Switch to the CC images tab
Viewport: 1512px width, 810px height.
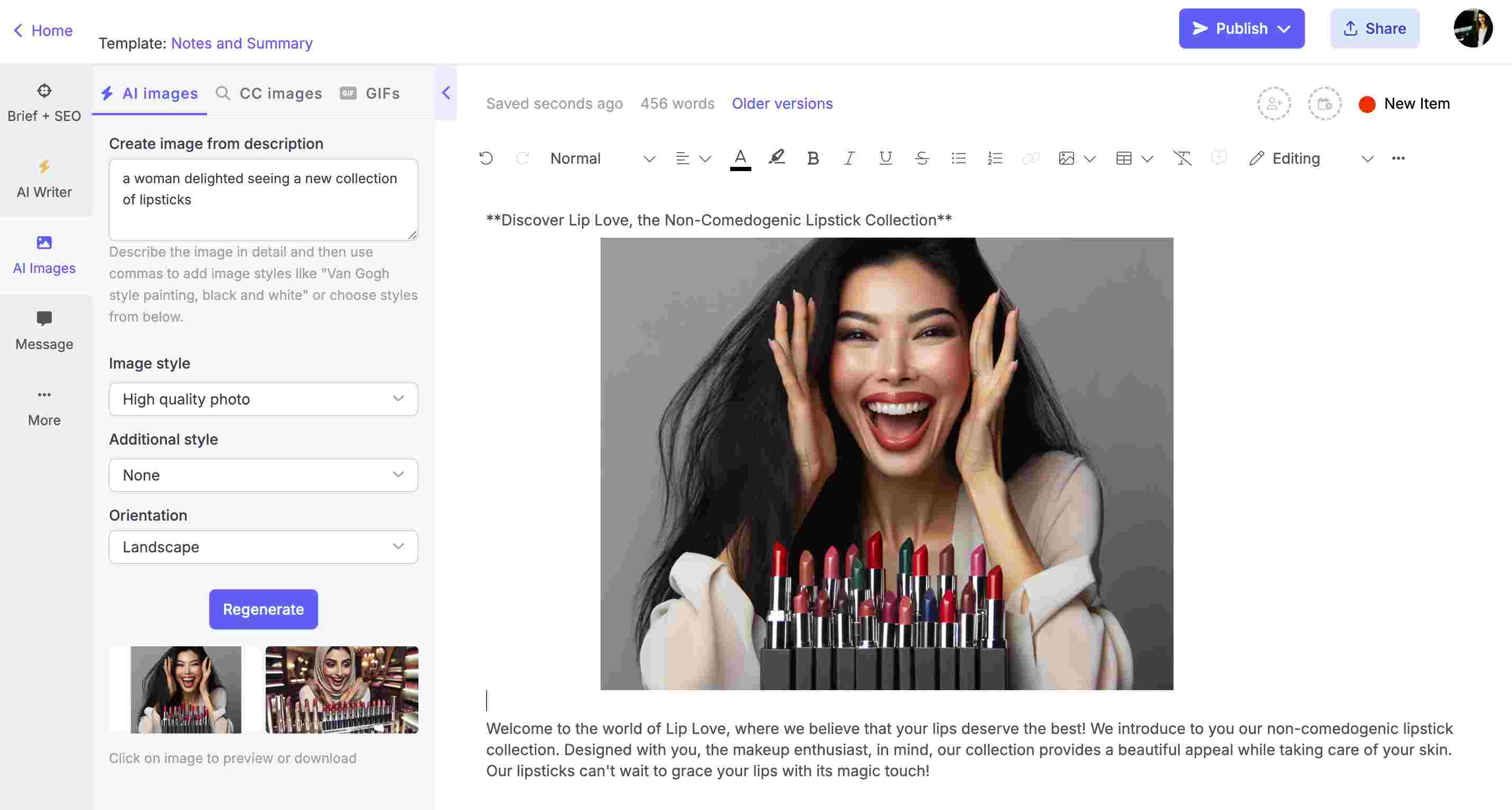[x=269, y=93]
